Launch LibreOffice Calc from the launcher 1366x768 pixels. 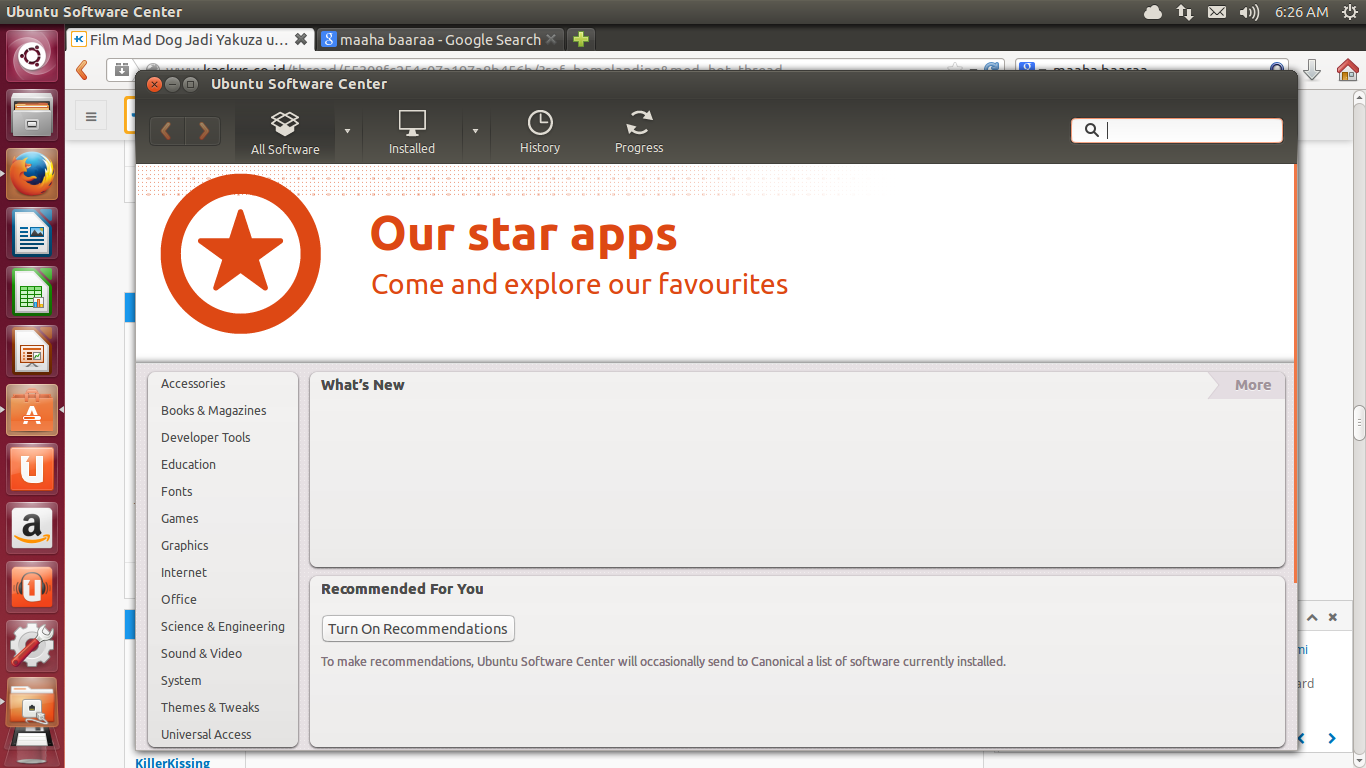[33, 292]
